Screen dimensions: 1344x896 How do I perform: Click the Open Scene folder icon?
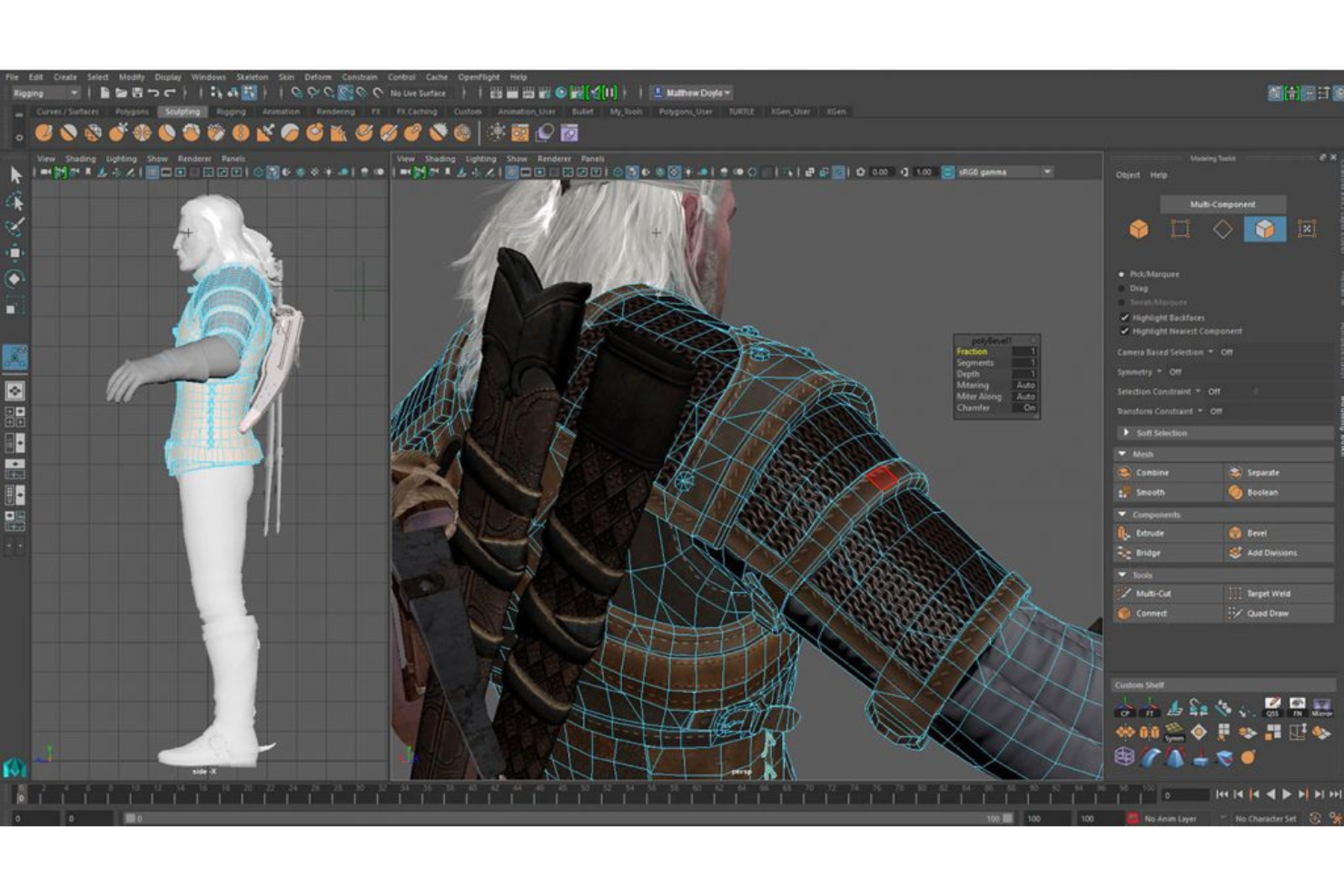[x=121, y=93]
